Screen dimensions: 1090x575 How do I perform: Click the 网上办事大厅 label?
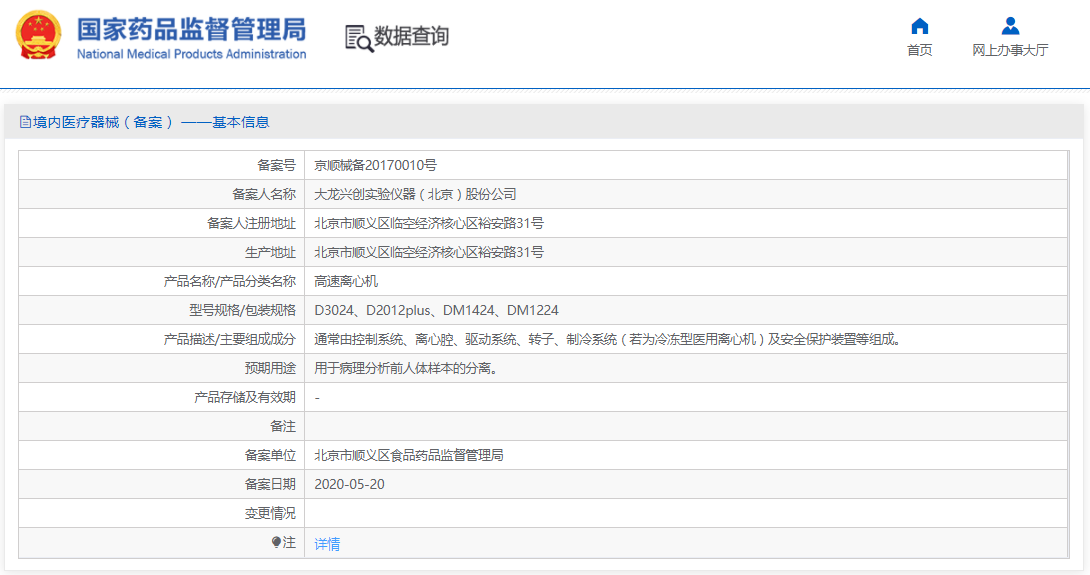point(1010,50)
